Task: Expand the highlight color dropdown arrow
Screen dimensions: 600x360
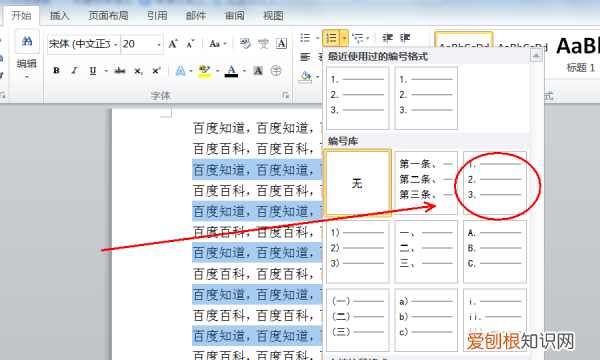Action: pyautogui.click(x=217, y=71)
